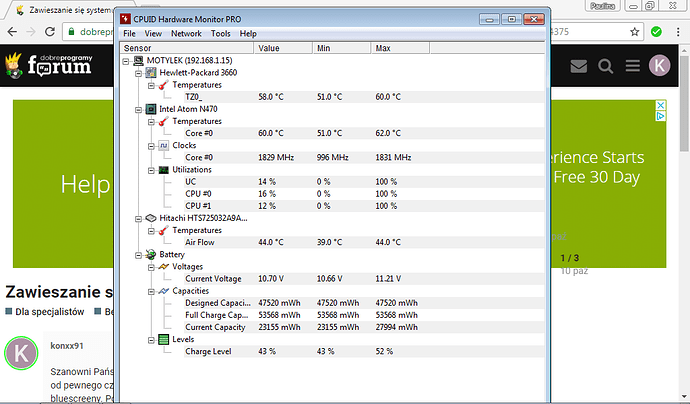Open the Help menu
This screenshot has width=690, height=404.
point(248,33)
